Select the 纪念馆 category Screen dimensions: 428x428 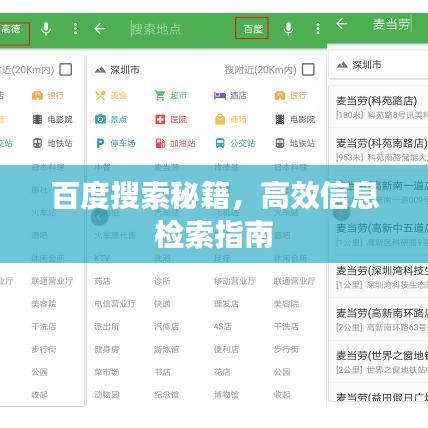tap(166, 395)
